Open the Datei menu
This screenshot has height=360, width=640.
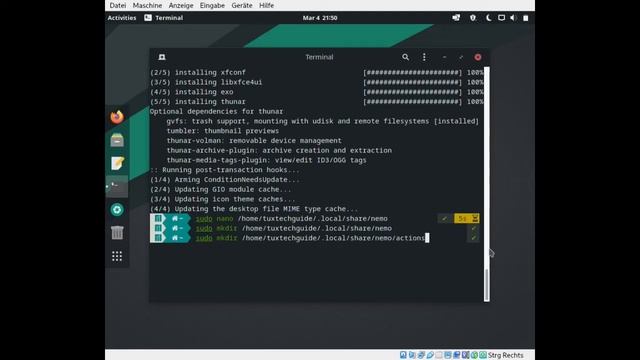tap(118, 5)
